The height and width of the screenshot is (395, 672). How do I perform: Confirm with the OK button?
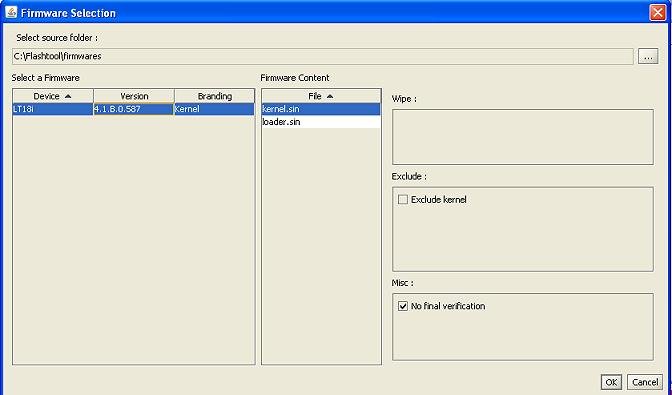(611, 382)
